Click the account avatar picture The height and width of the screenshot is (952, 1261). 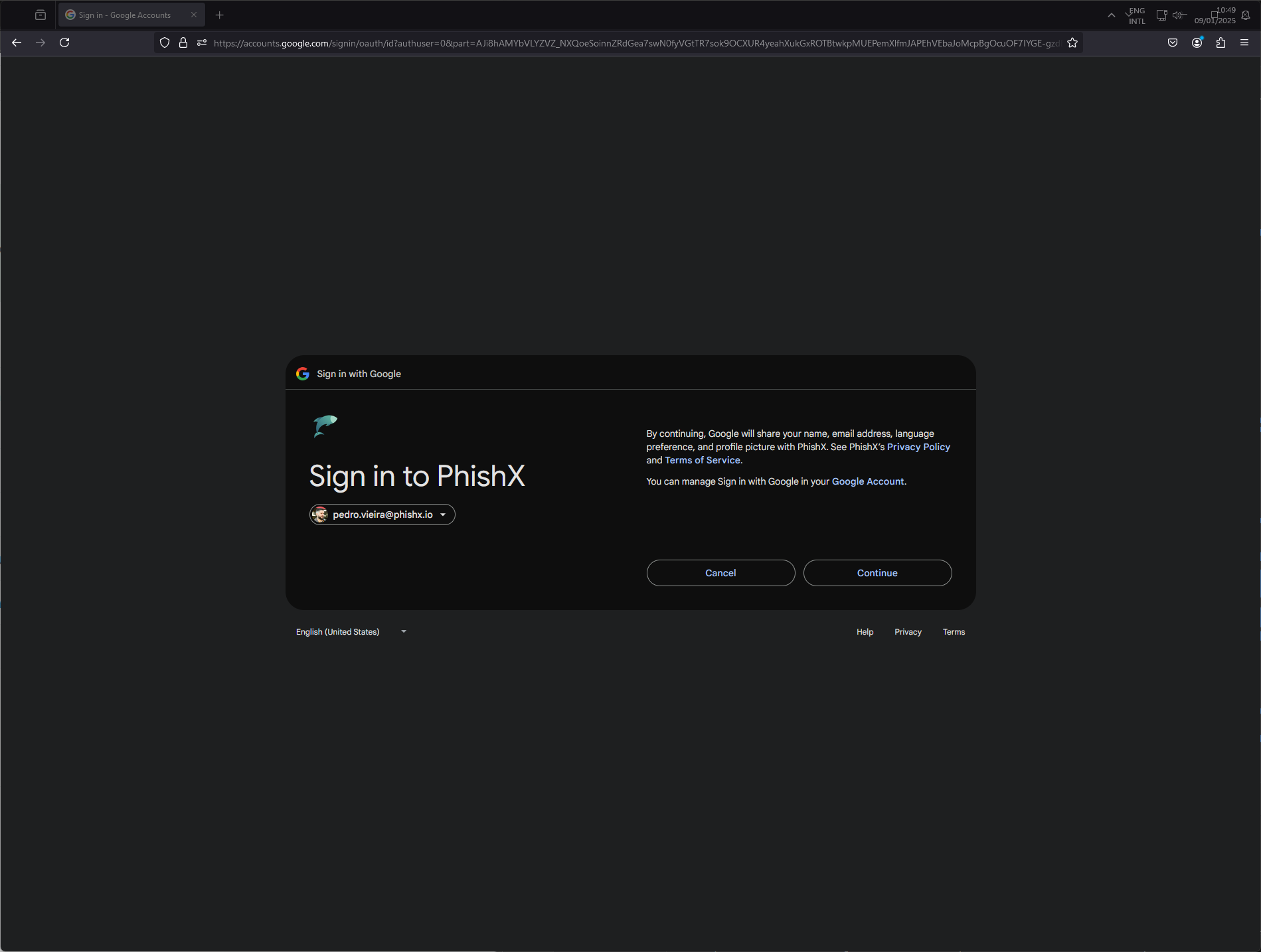point(320,515)
